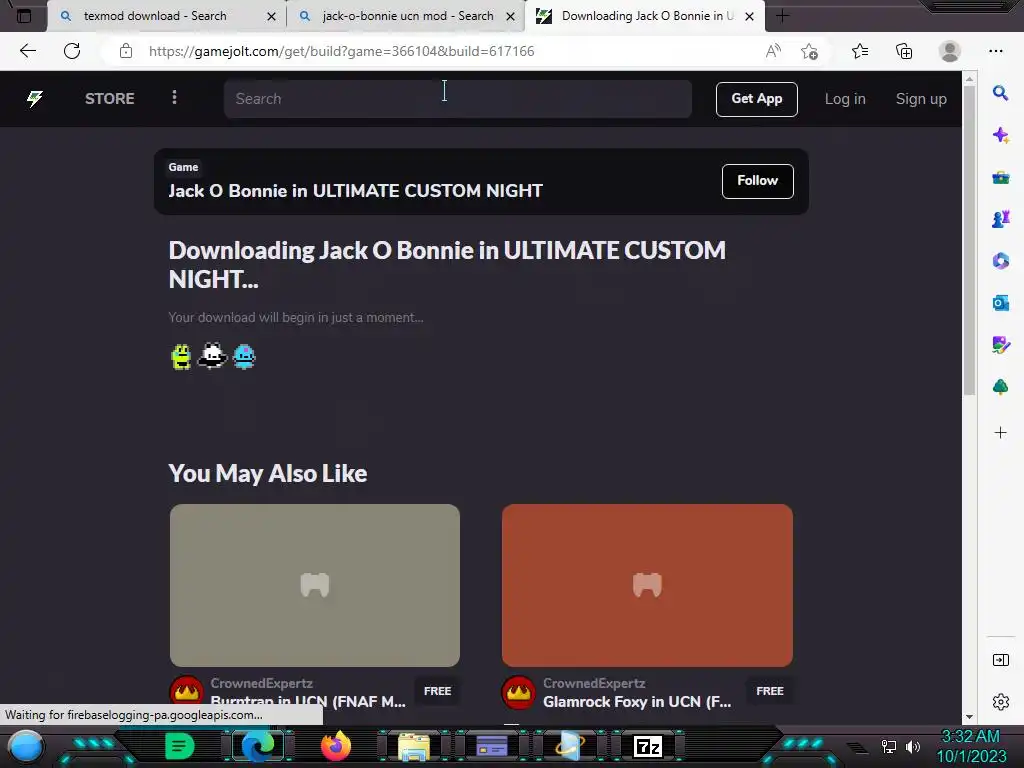1024x768 pixels.
Task: Open the Jack O Bonnie game title link
Action: click(355, 191)
